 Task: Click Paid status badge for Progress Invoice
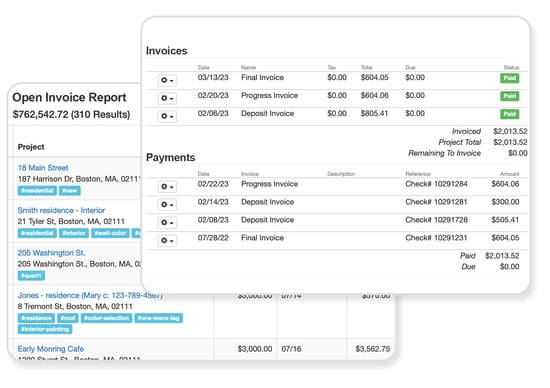(509, 96)
